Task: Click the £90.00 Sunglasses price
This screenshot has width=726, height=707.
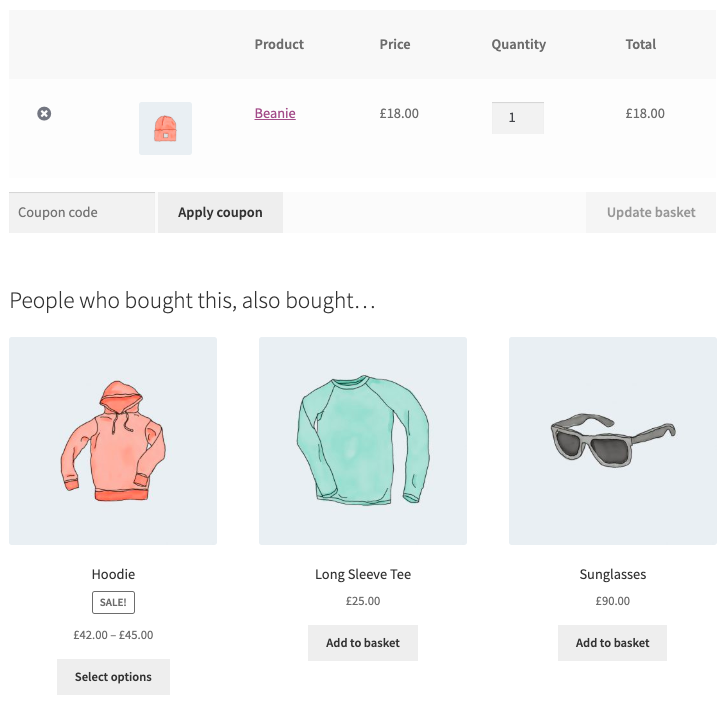Action: (x=613, y=601)
